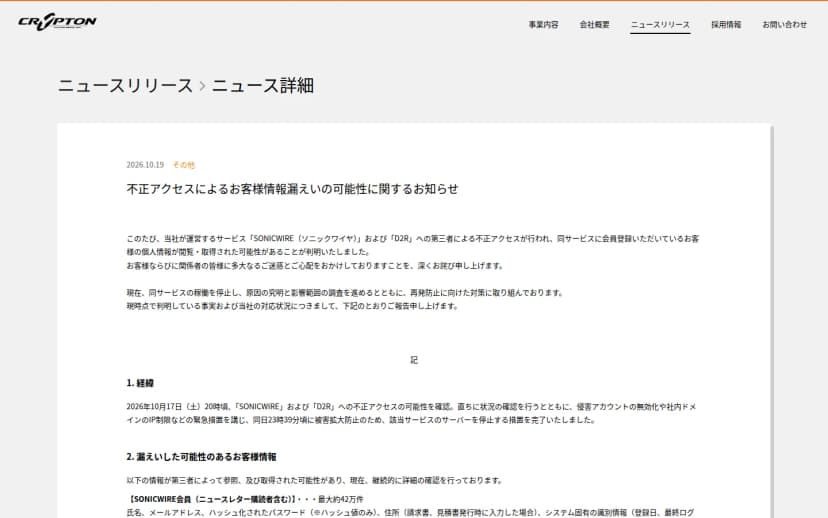Open the お問い合わせ menu item
The width and height of the screenshot is (828, 518).
pyautogui.click(x=784, y=24)
